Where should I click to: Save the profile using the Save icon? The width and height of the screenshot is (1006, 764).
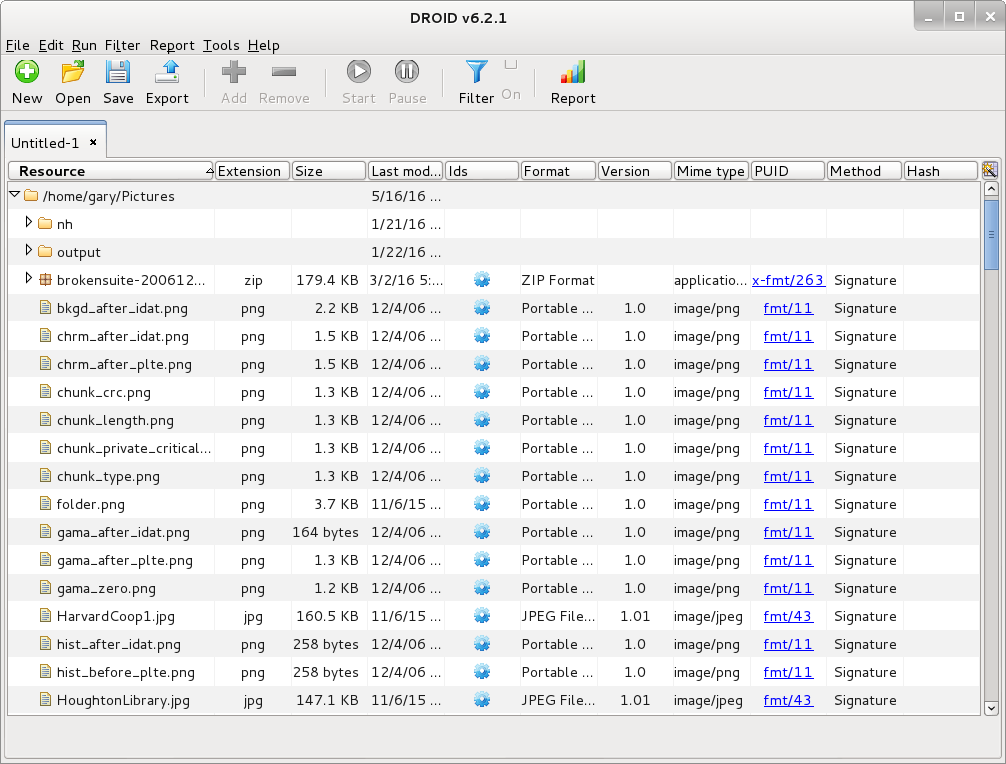point(118,73)
